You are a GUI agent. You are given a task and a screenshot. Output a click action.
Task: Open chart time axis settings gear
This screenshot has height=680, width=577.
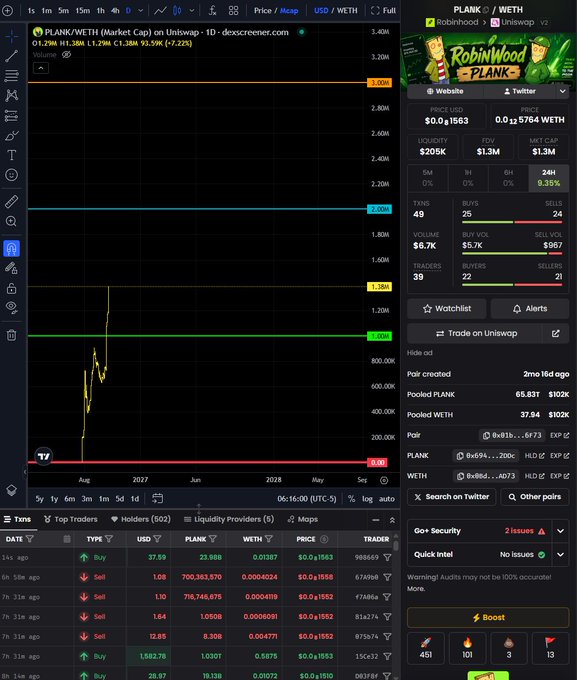coord(384,480)
